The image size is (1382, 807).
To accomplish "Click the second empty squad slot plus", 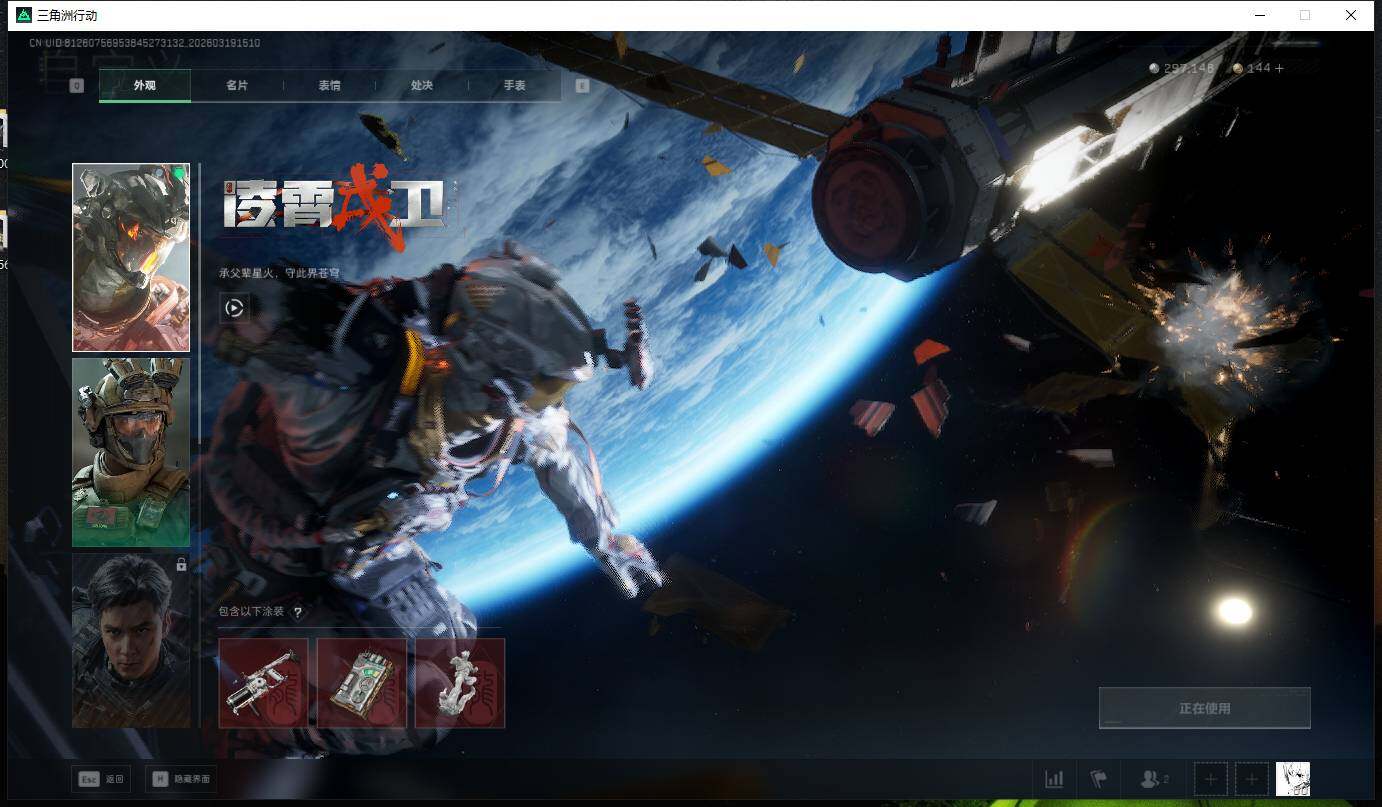I will [1251, 779].
